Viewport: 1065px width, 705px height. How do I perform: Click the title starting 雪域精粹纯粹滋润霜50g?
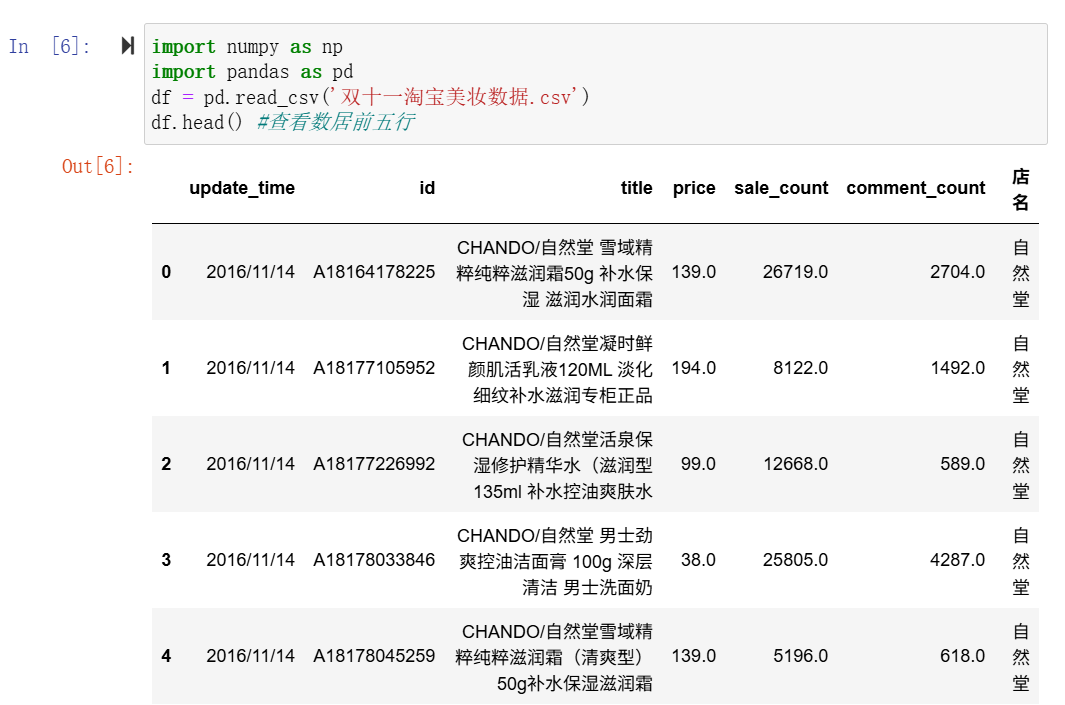(x=554, y=273)
